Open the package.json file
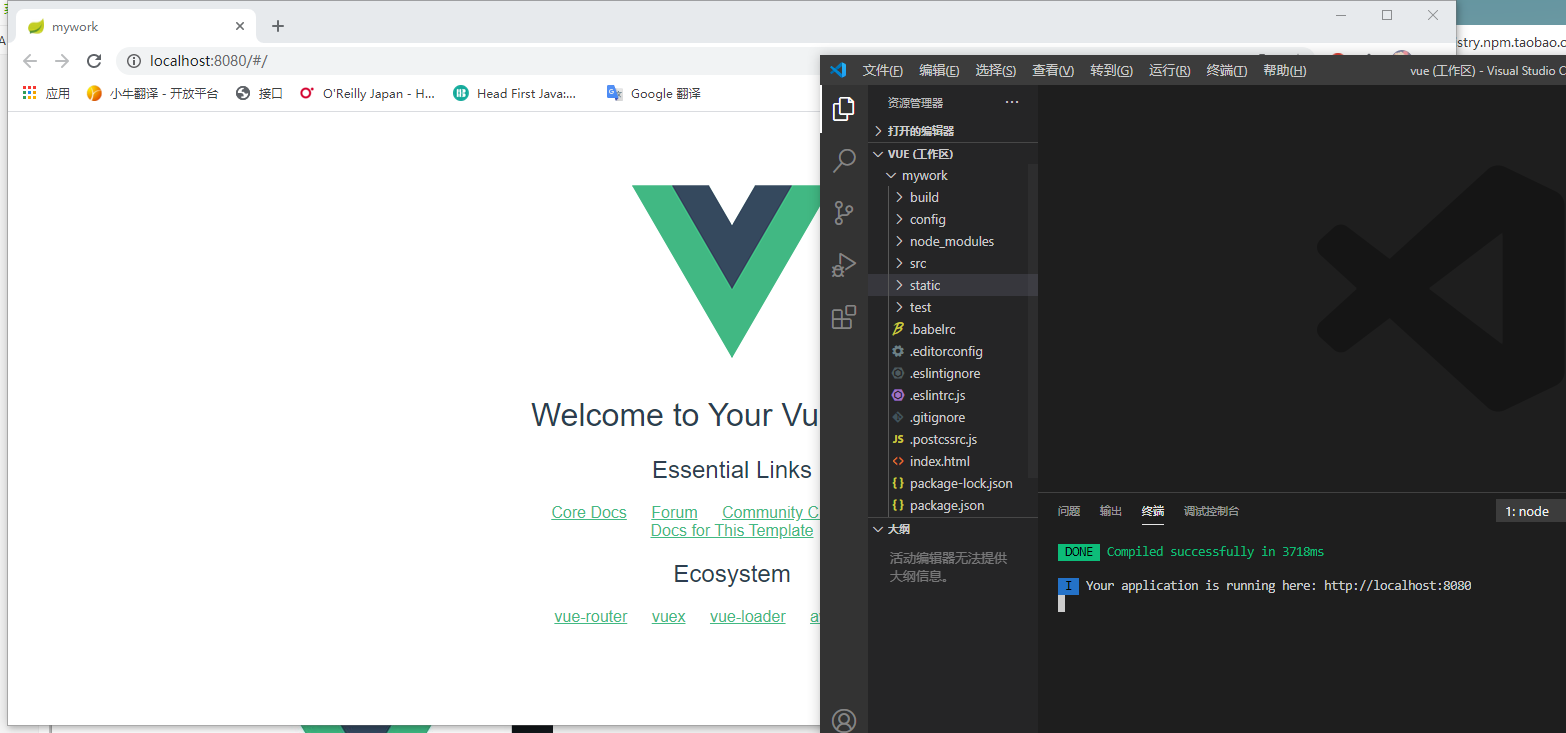Viewport: 1566px width, 733px height. click(953, 505)
